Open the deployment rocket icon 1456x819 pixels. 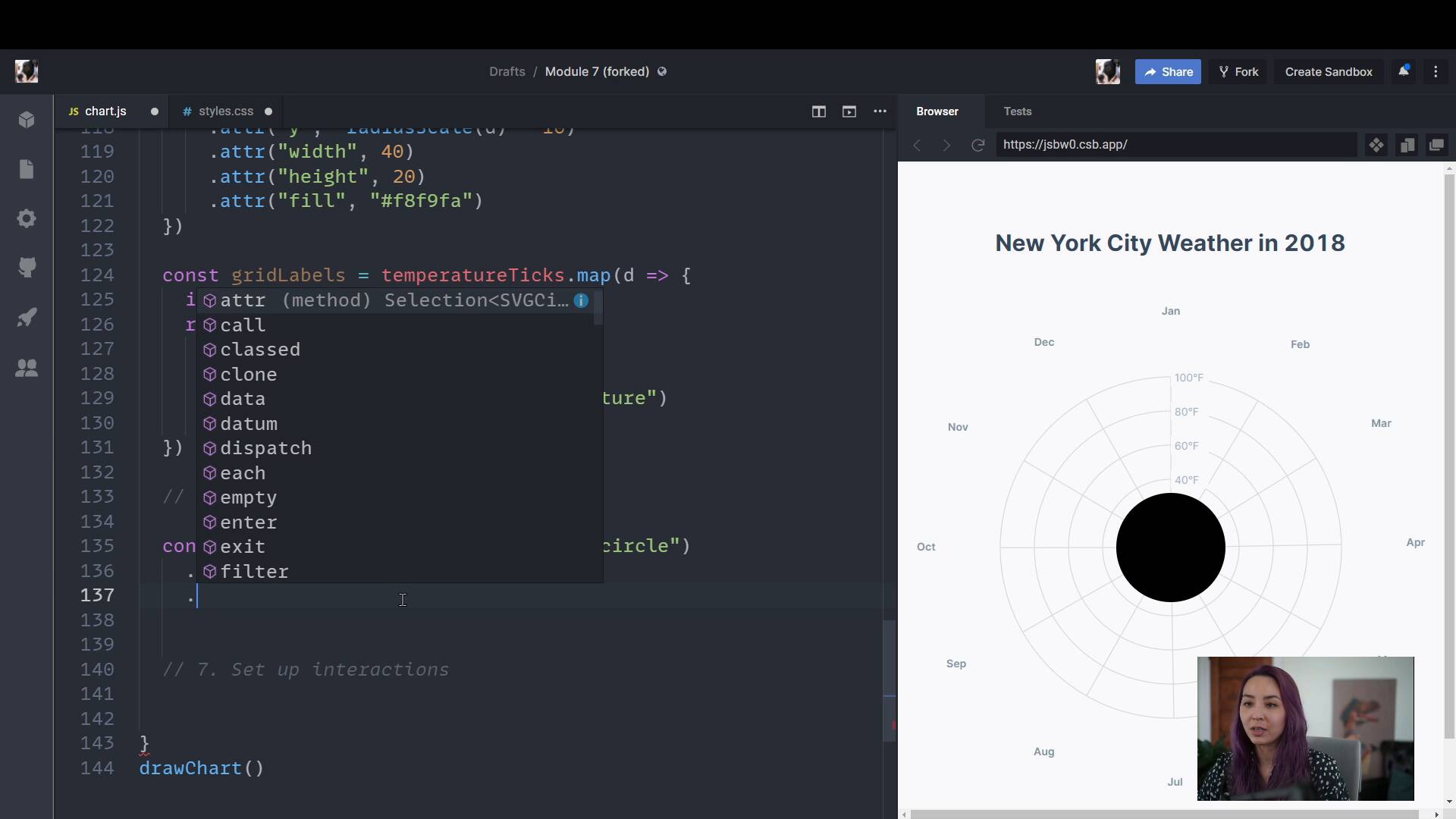[27, 317]
